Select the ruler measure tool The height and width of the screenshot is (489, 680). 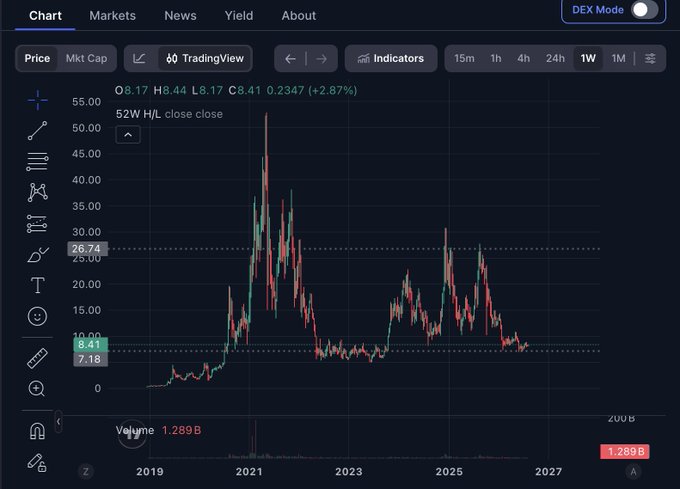tap(37, 359)
